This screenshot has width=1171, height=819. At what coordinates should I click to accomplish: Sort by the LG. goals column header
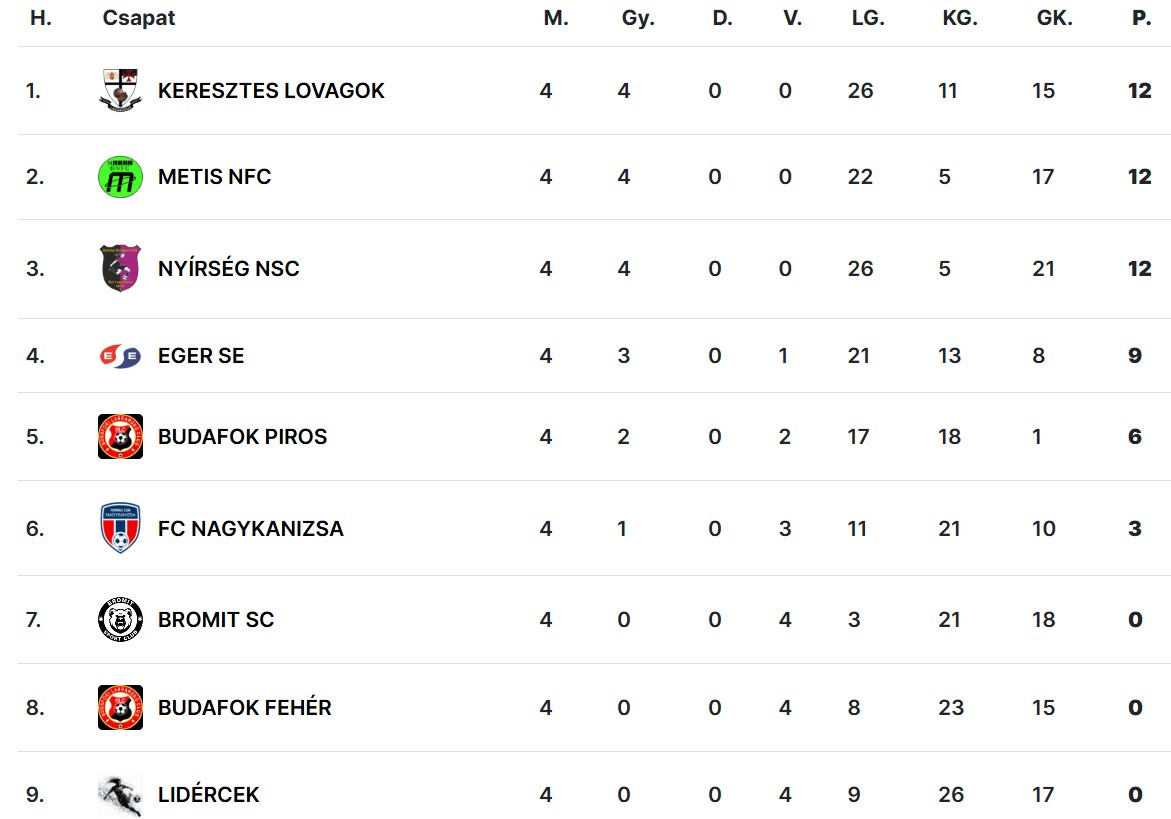point(868,18)
